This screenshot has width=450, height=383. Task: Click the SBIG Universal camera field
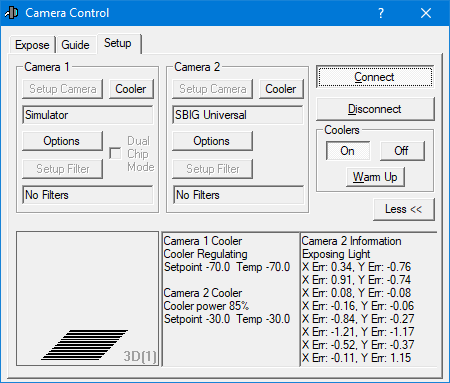[x=238, y=115]
